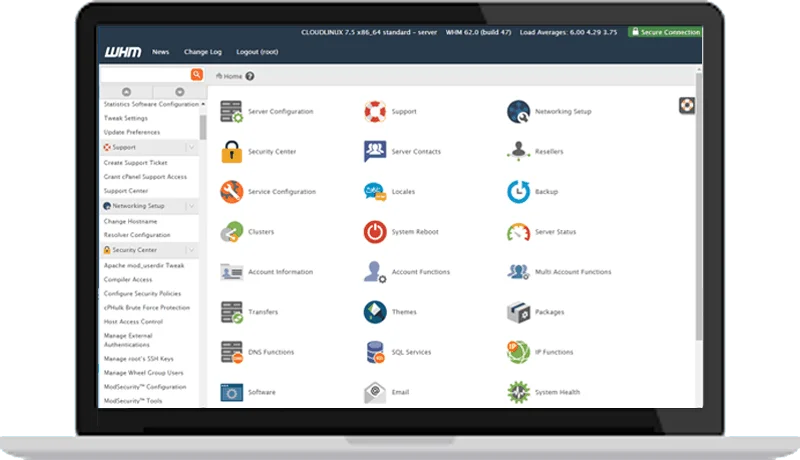The image size is (800, 460).
Task: Open the Security Center padlock icon
Action: coord(231,152)
